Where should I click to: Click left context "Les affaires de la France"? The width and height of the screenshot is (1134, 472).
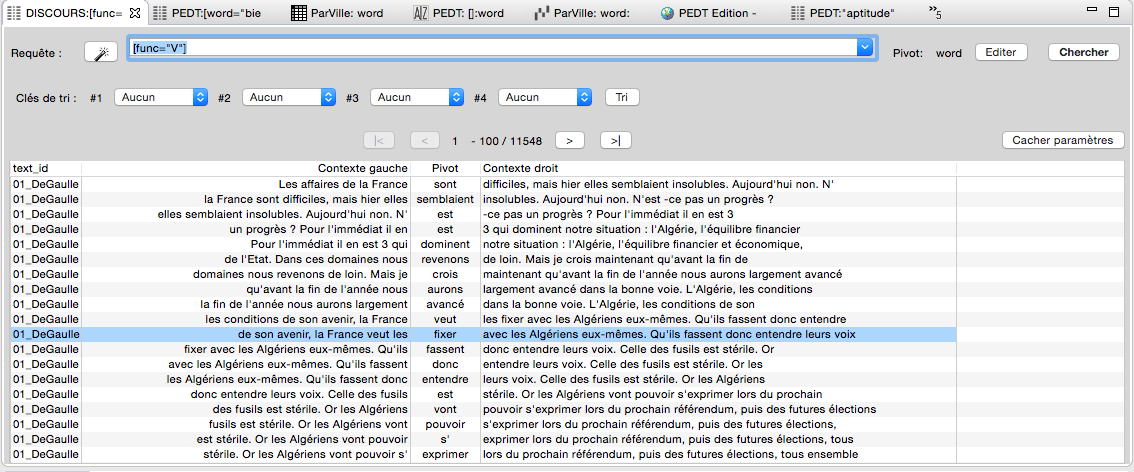point(344,184)
